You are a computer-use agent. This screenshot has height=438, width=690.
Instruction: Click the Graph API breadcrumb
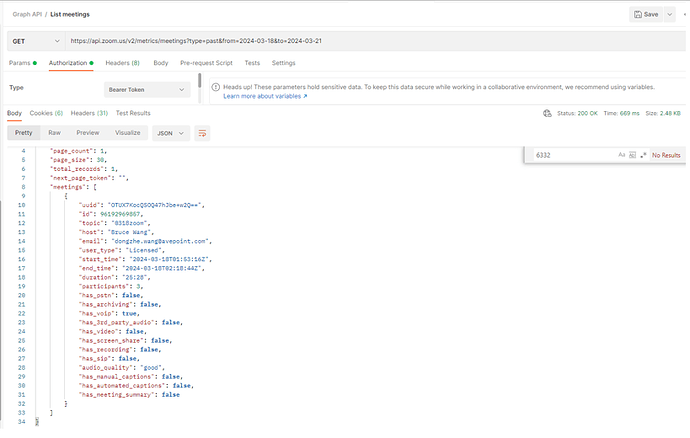pos(27,15)
